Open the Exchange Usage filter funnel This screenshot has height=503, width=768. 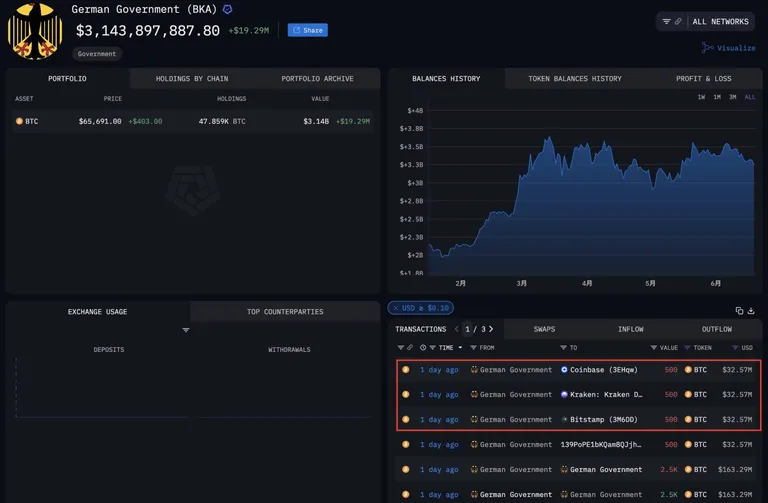[186, 330]
